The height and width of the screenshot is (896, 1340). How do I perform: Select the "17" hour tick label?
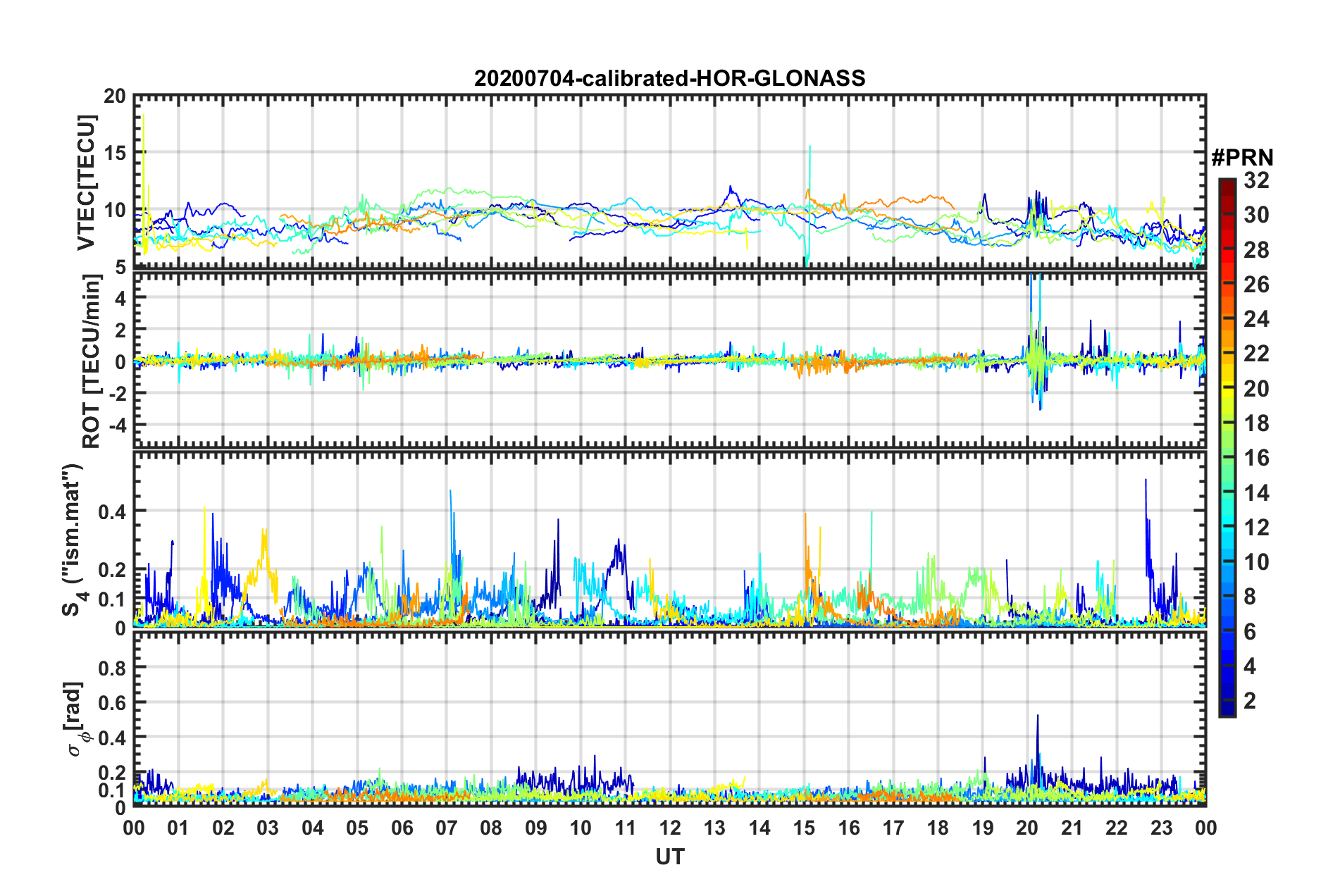pos(893,828)
